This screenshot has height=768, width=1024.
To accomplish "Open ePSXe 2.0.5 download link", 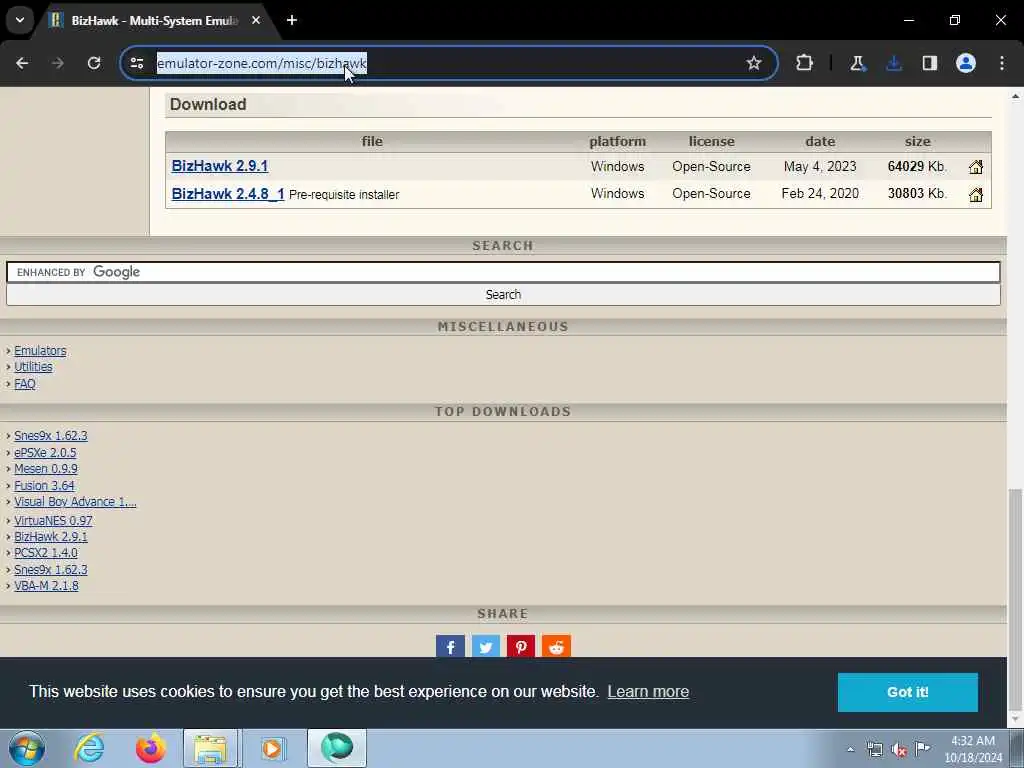I will pyautogui.click(x=45, y=453).
